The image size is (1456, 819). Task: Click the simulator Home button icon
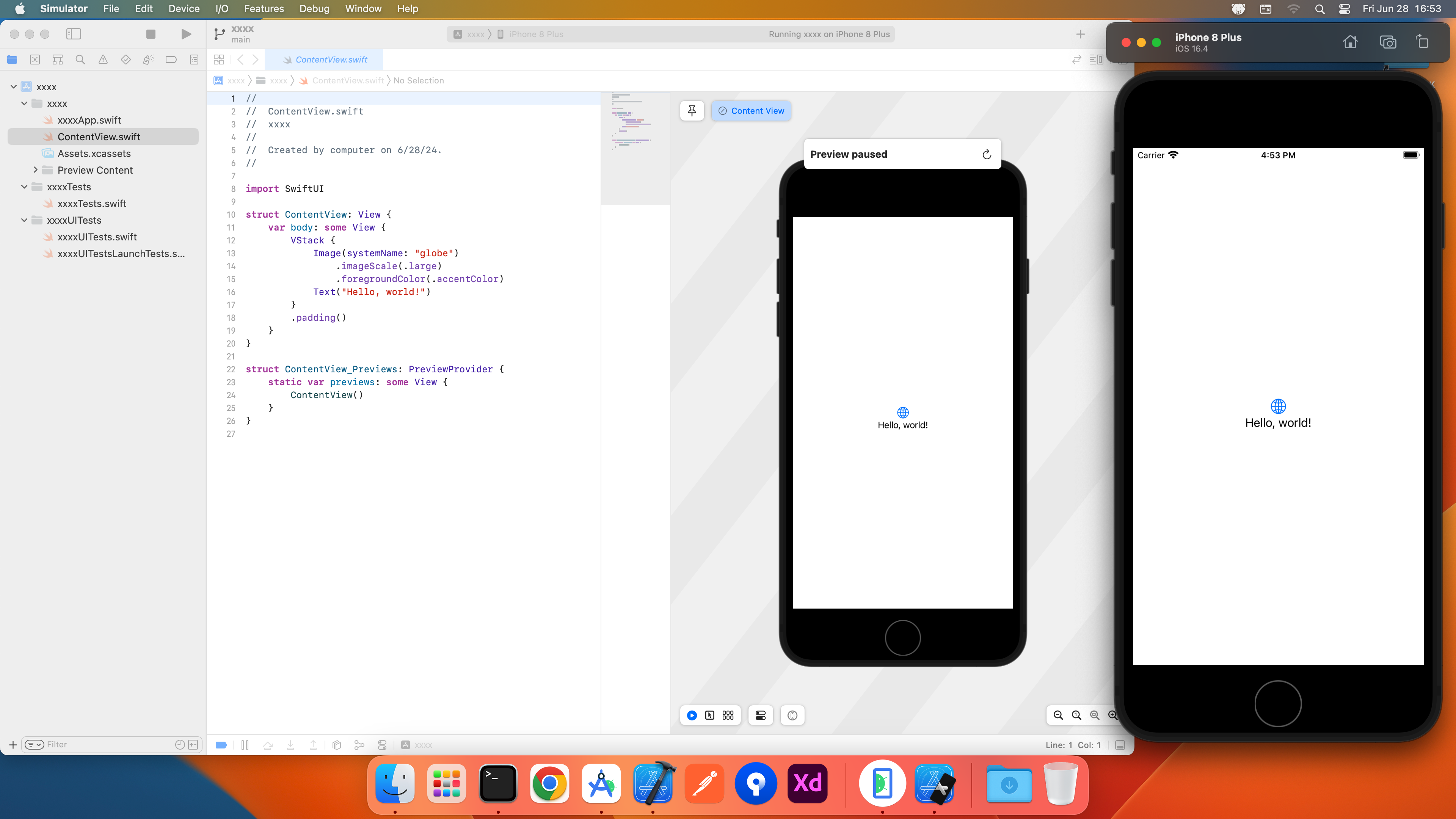1350,42
